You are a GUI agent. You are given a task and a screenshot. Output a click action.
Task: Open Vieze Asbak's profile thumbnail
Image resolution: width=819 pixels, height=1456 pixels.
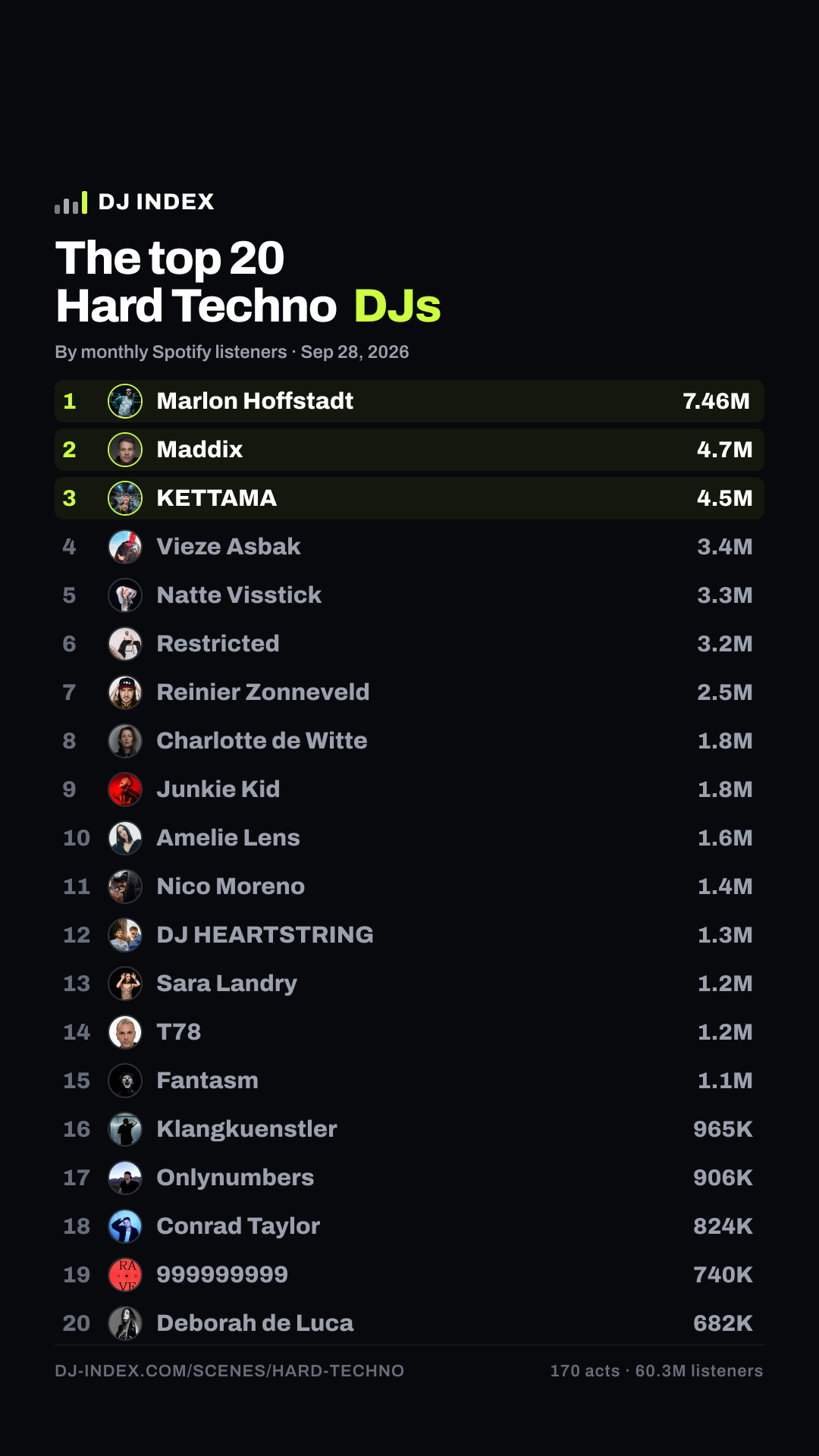[x=125, y=547]
